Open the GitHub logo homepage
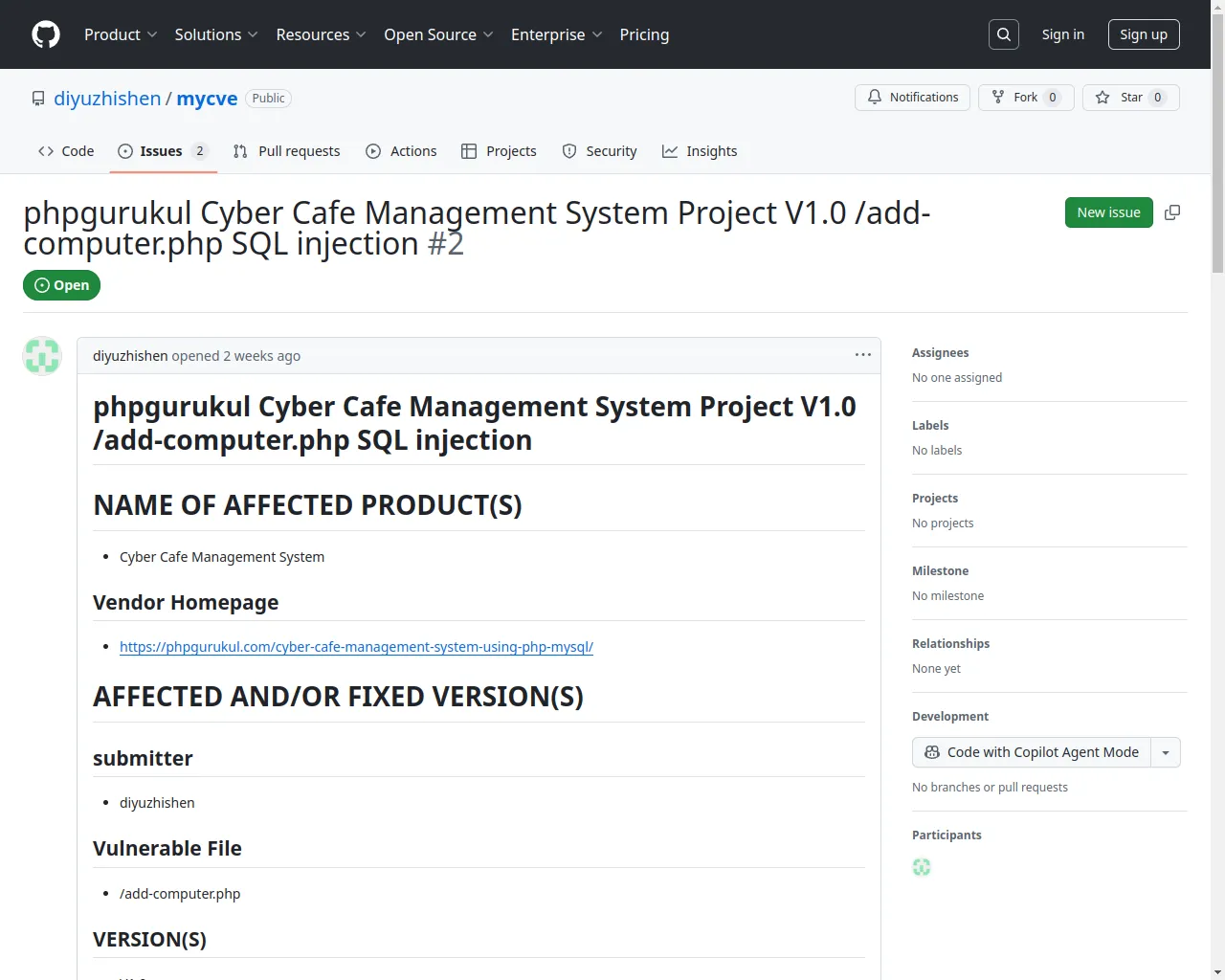 [46, 34]
